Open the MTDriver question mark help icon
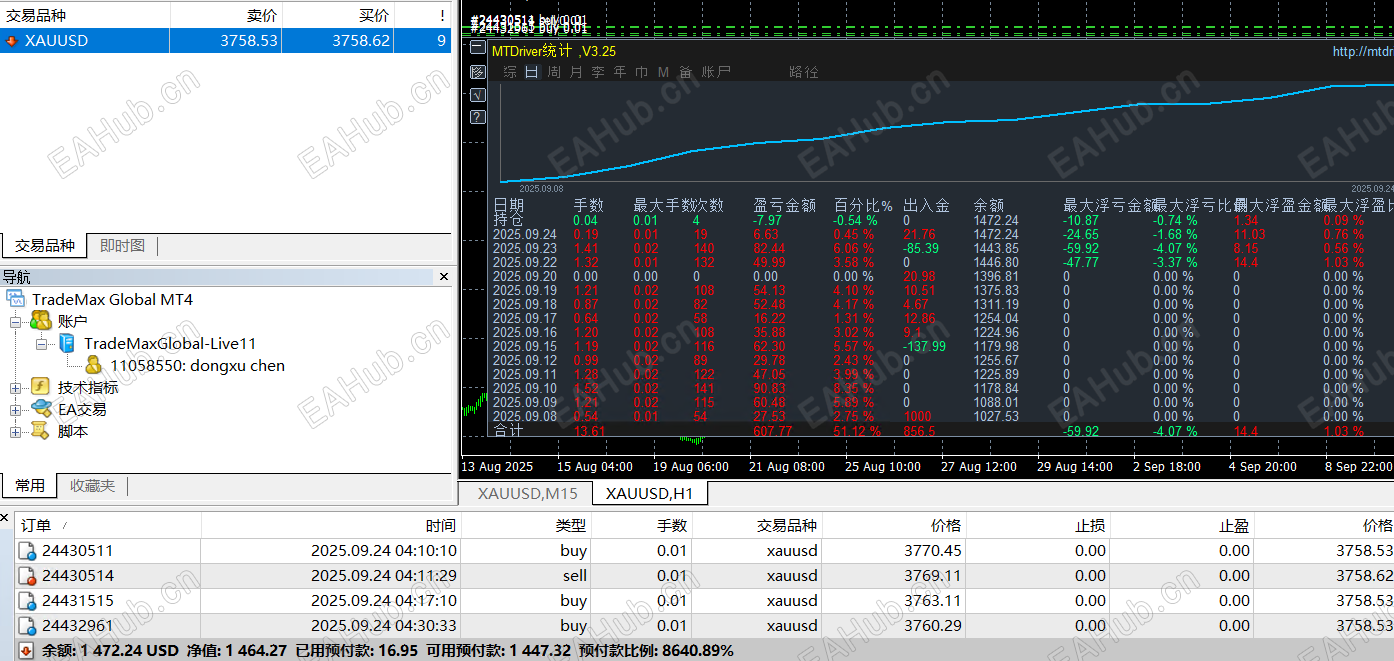Viewport: 1394px width, 661px height. [x=478, y=117]
